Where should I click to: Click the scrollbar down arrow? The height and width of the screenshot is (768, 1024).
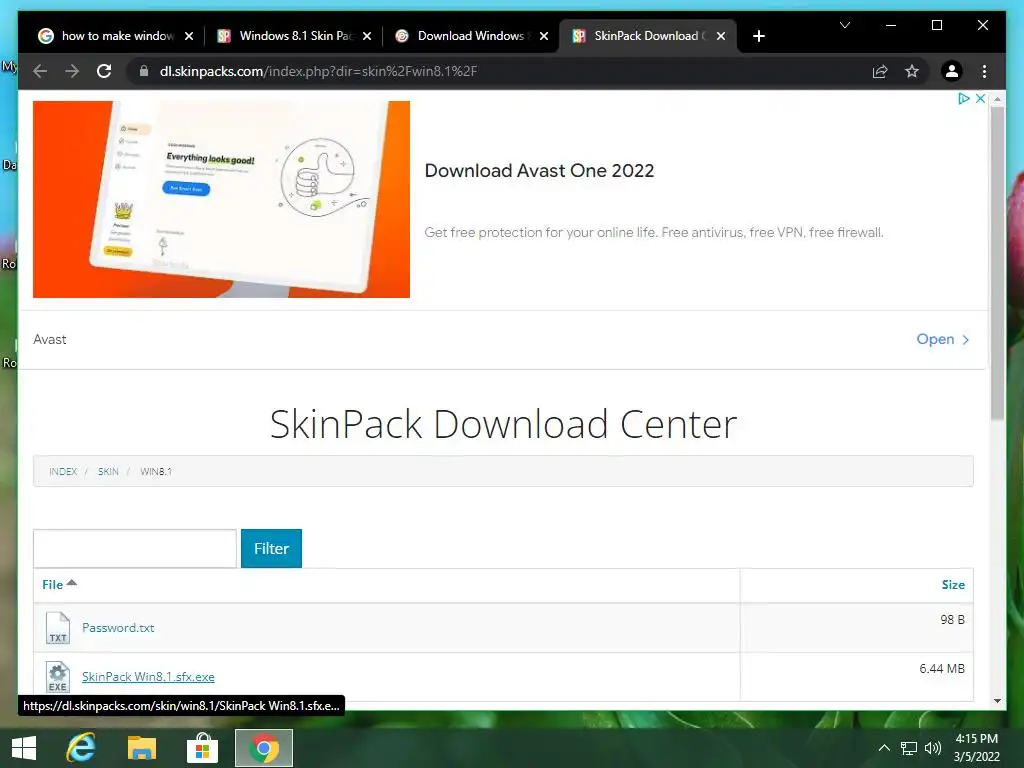click(x=997, y=701)
